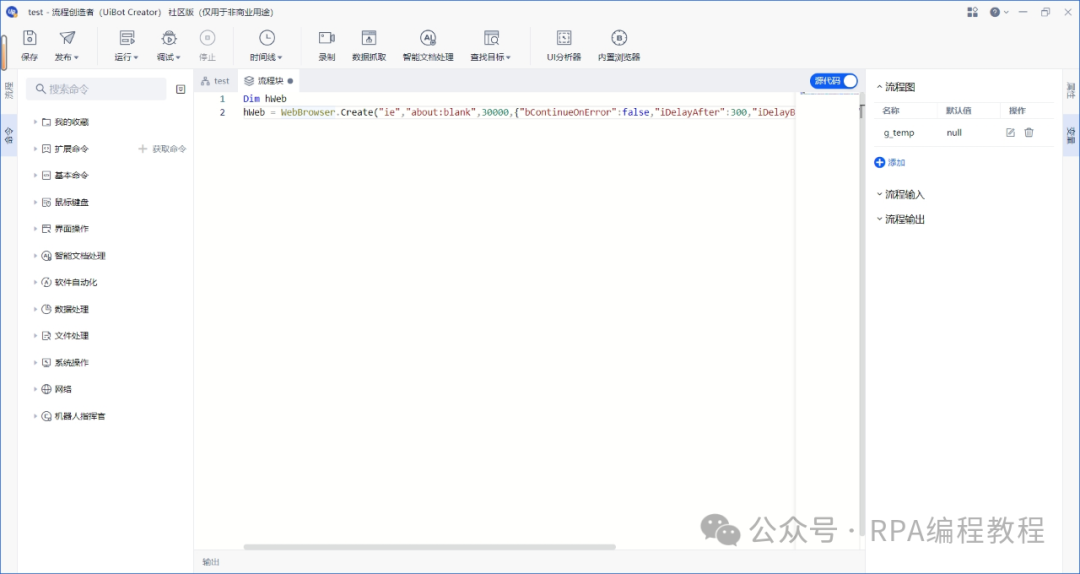Open the 查找目标 dropdown arrow
The height and width of the screenshot is (574, 1080).
tap(508, 58)
